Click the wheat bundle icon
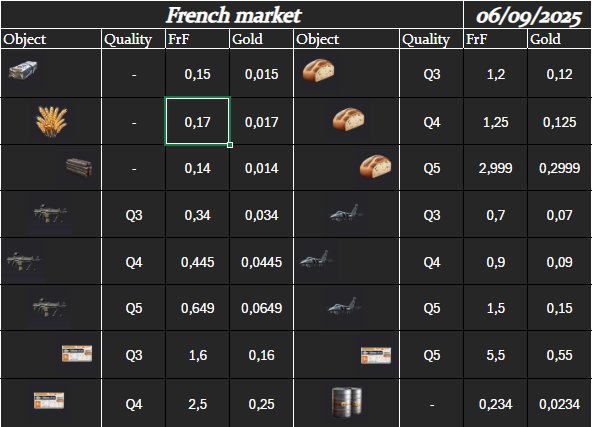The image size is (592, 427). tap(51, 121)
